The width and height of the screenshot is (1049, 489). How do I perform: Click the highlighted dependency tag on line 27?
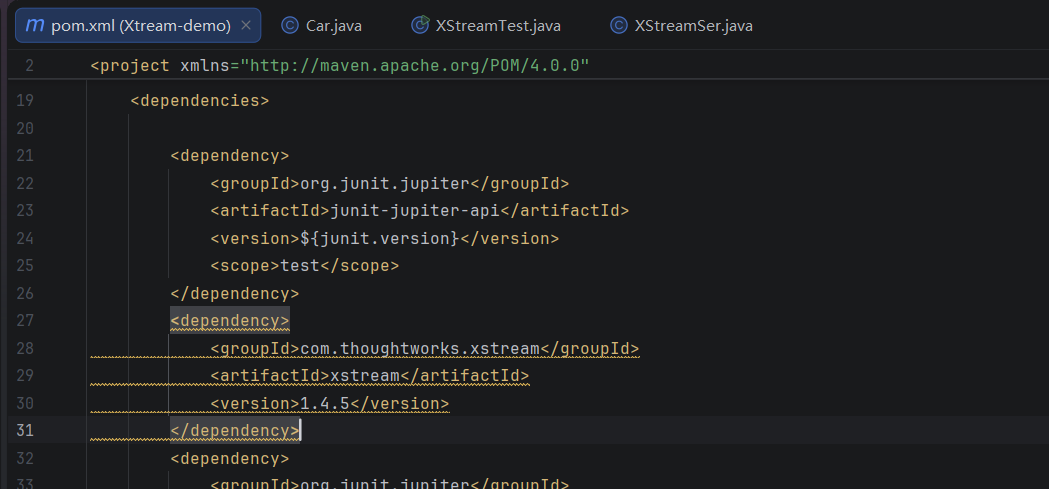[x=229, y=320]
